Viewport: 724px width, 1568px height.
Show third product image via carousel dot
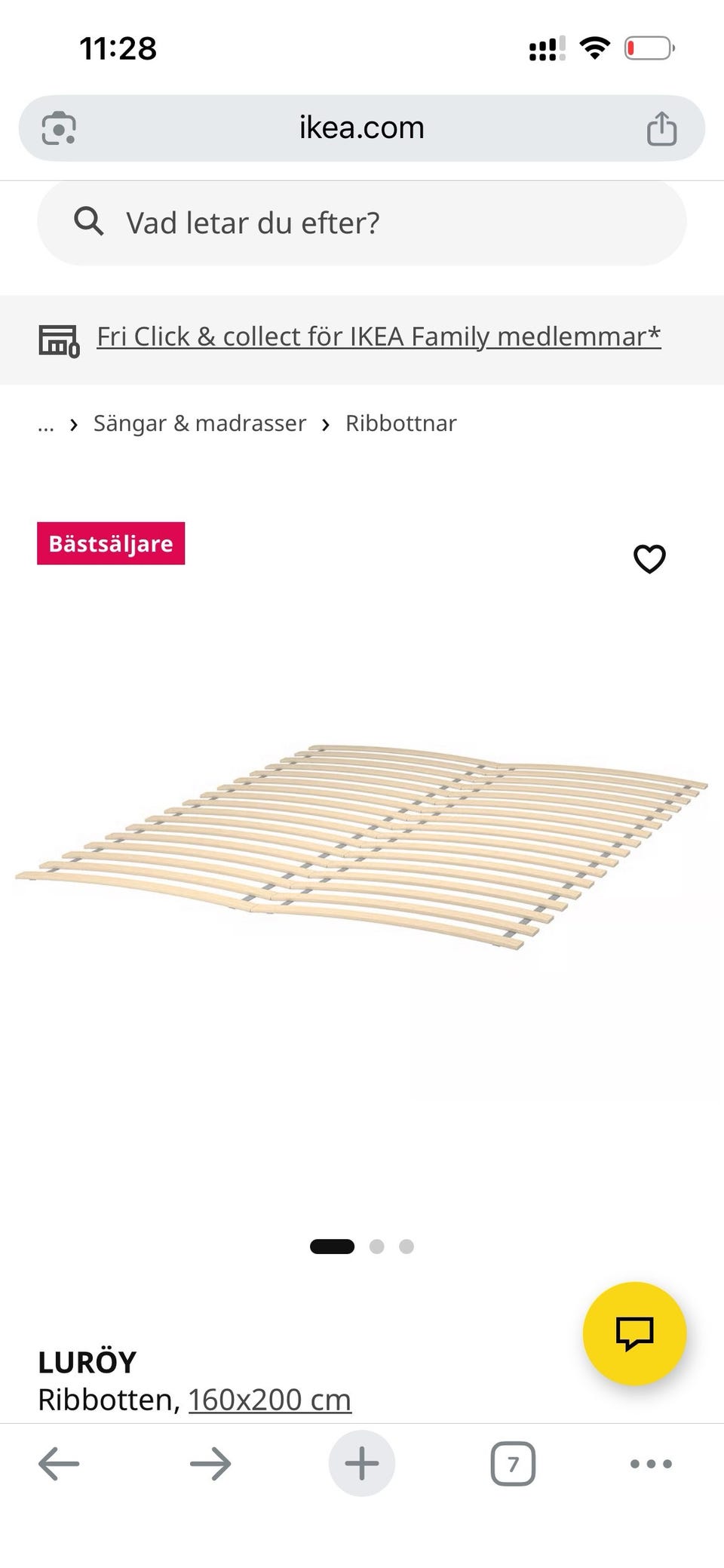click(406, 1247)
